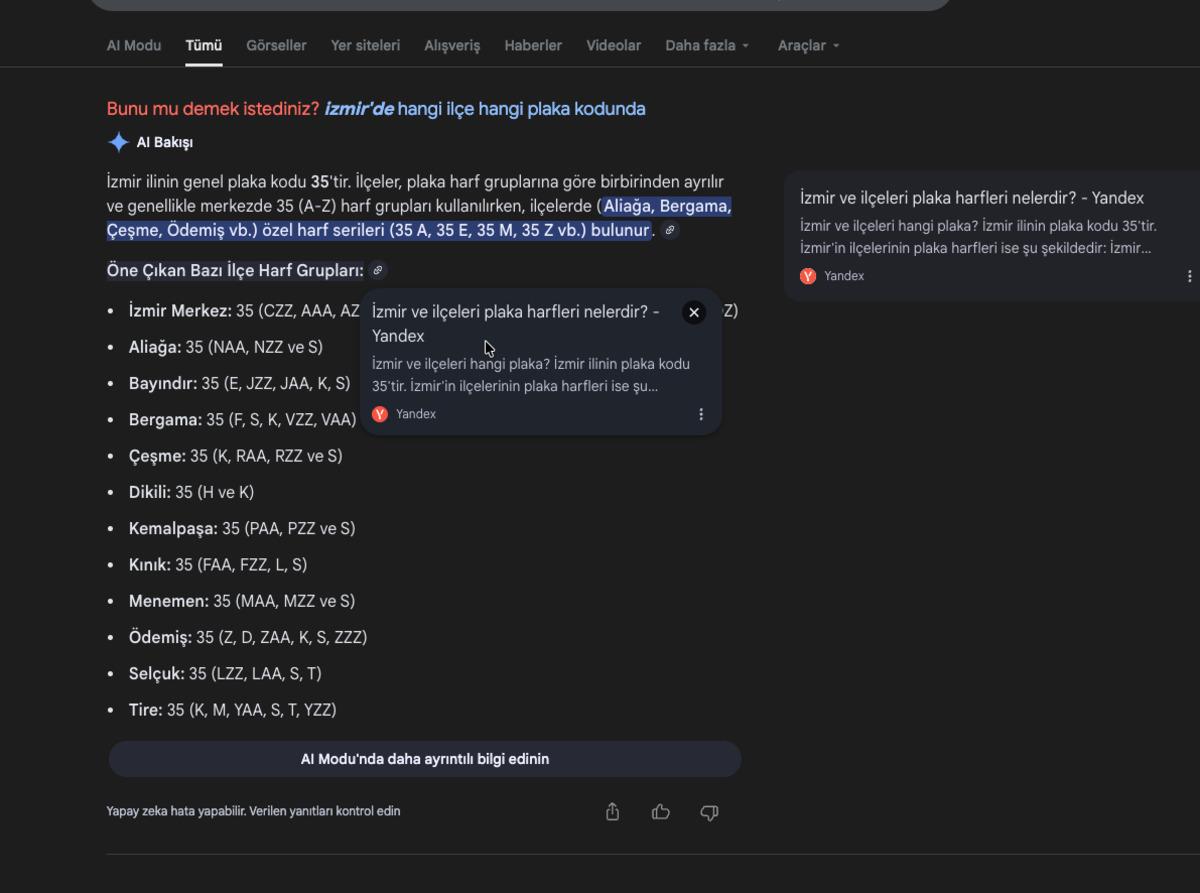The width and height of the screenshot is (1200, 893).
Task: Expand the Daha fazla dropdown
Action: point(707,46)
